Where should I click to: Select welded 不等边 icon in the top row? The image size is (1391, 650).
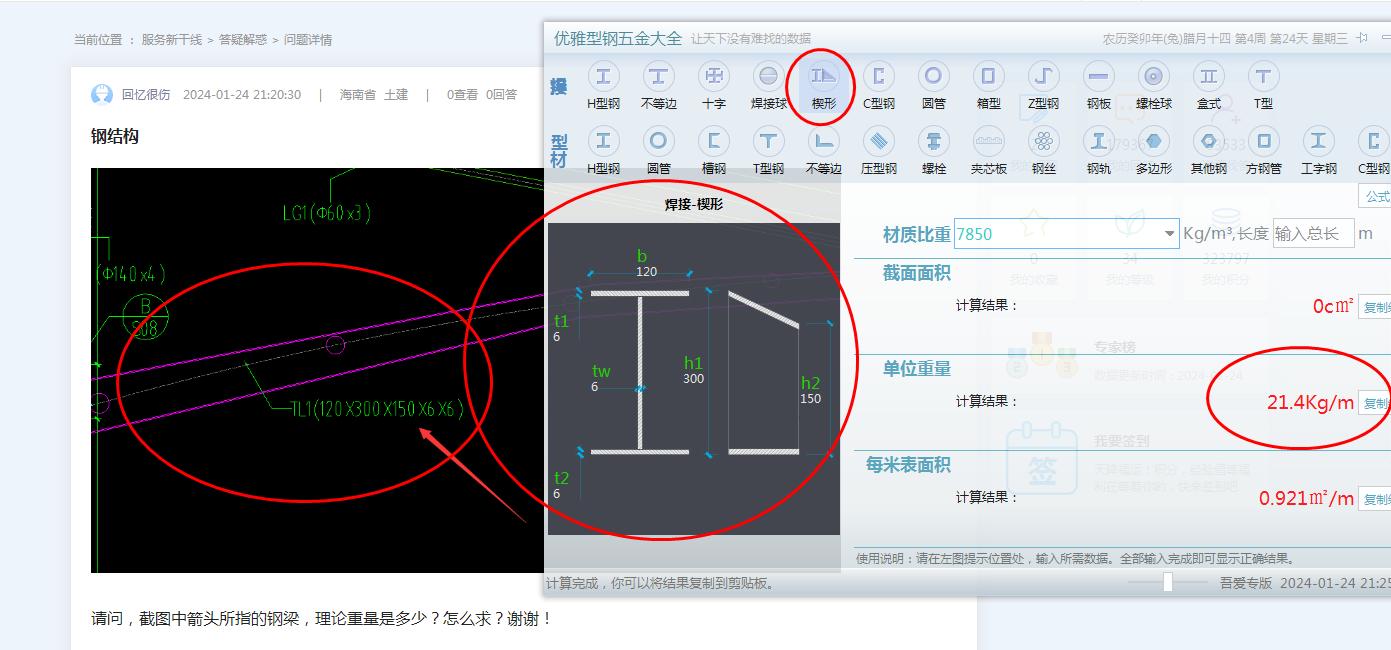coord(658,85)
